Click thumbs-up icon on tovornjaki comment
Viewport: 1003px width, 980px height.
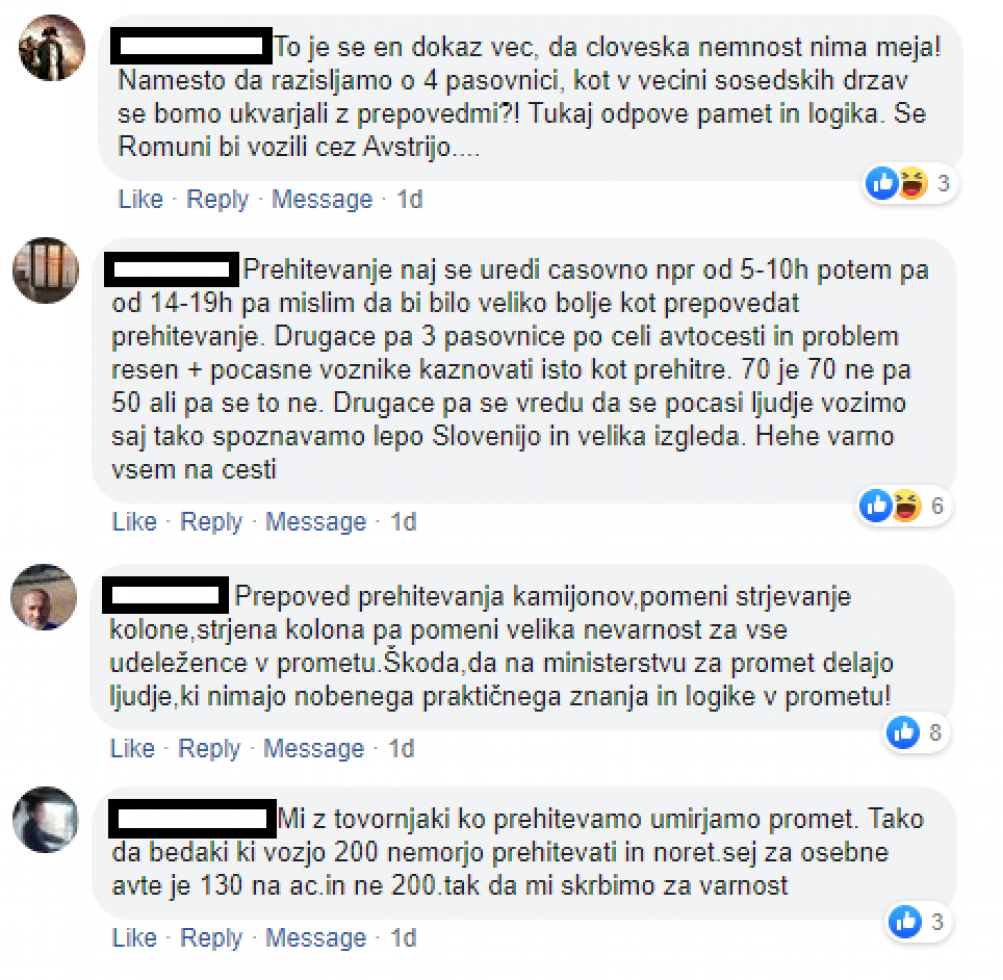[906, 922]
